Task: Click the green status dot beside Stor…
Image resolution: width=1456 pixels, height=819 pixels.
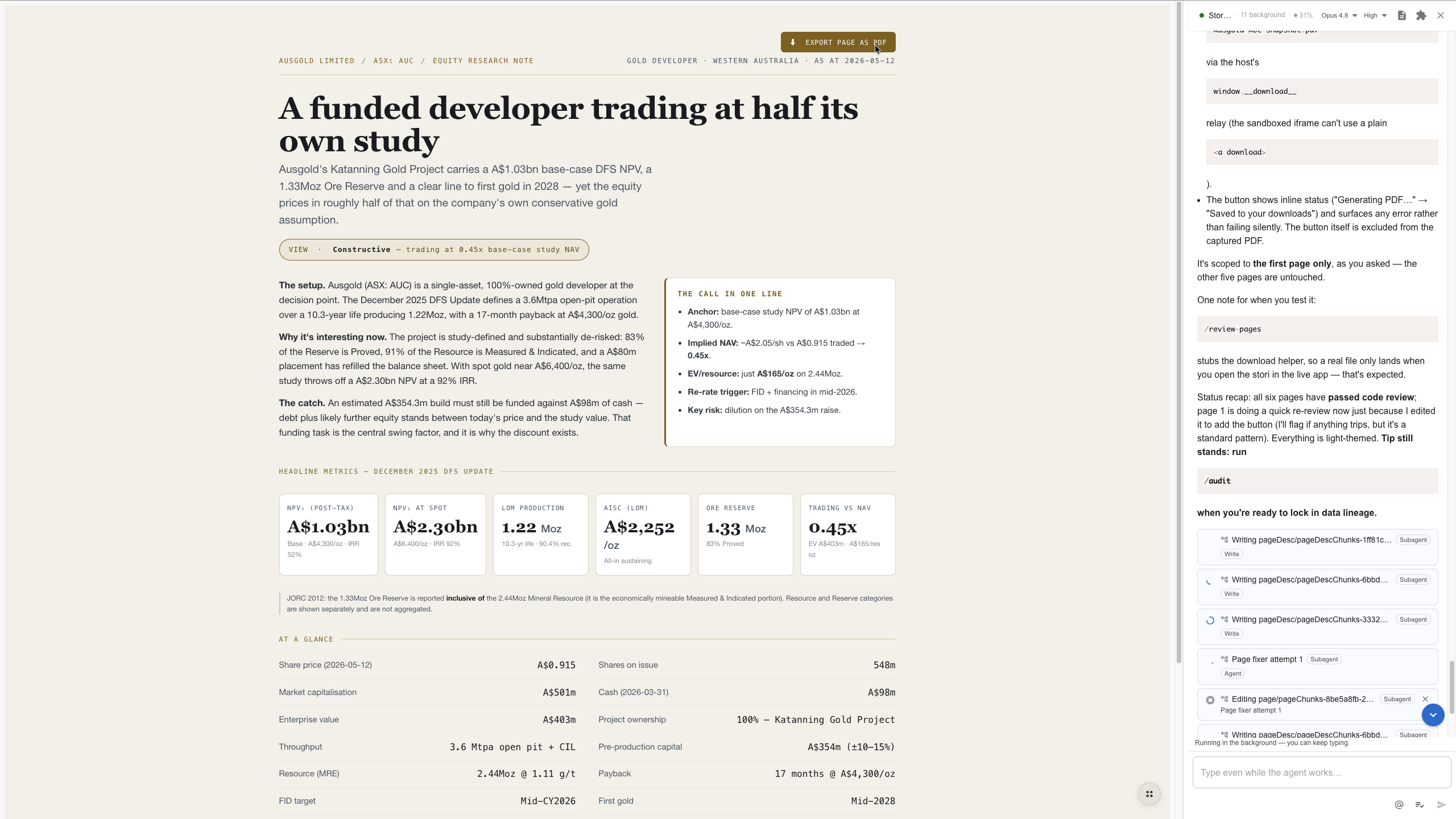Action: 1202,15
